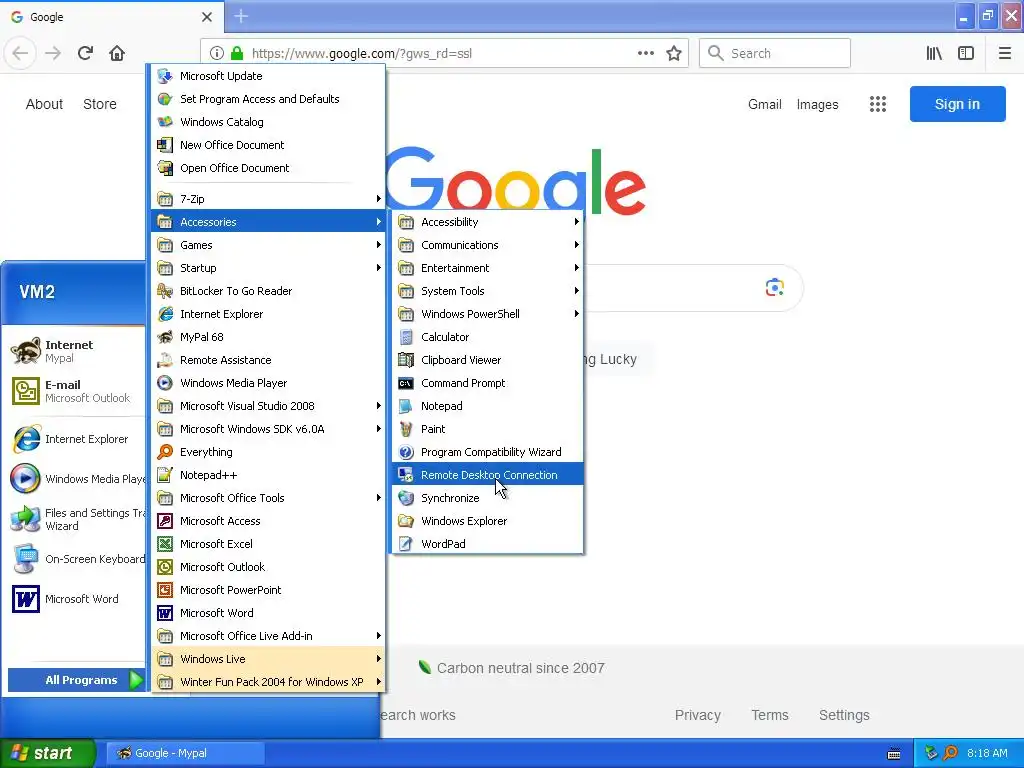
Task: Open Notepad from Accessories menu
Action: (487, 406)
